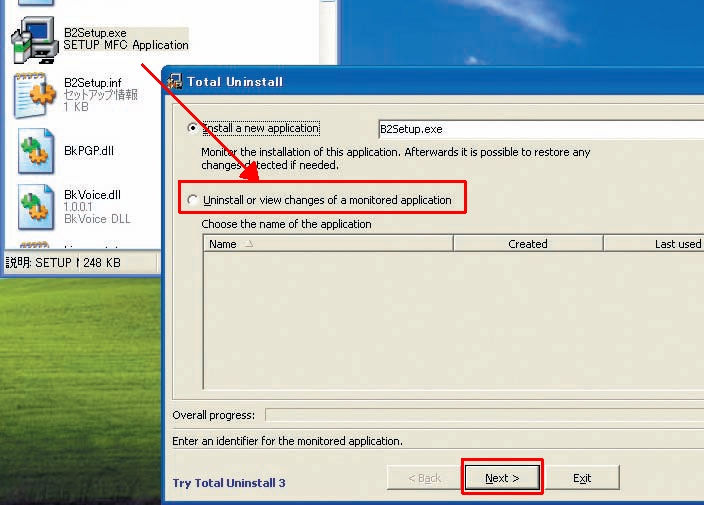Click the BkVoice.dll file name text
The height and width of the screenshot is (505, 704).
coord(92,195)
